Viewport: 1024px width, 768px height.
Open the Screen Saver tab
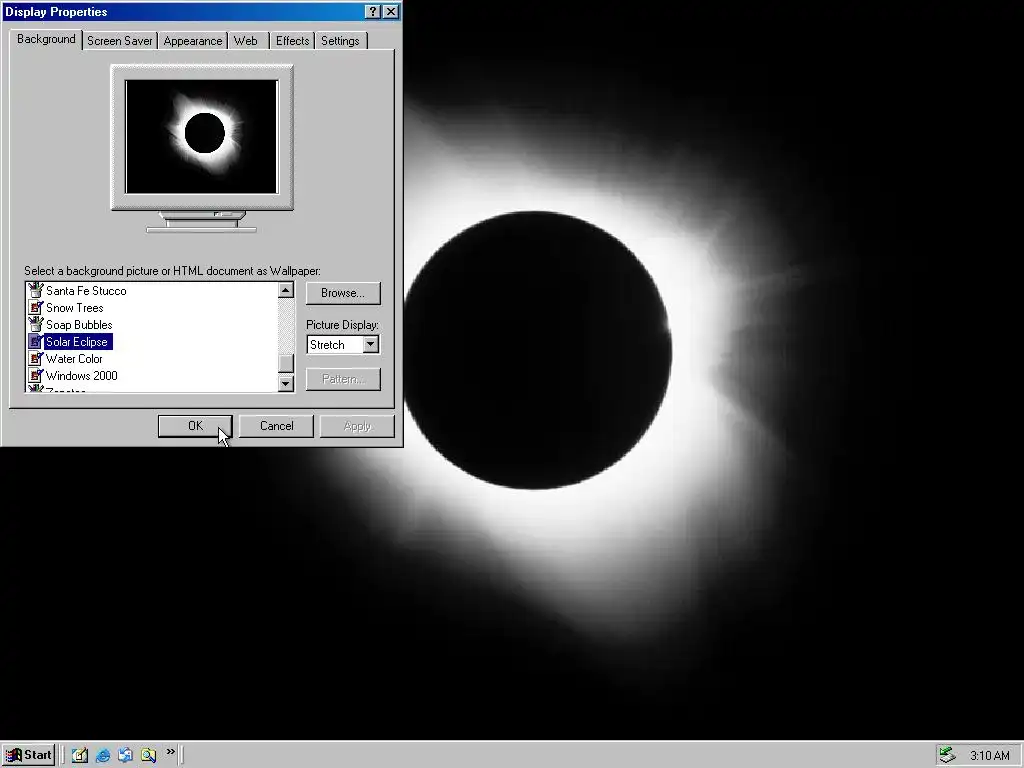[120, 40]
